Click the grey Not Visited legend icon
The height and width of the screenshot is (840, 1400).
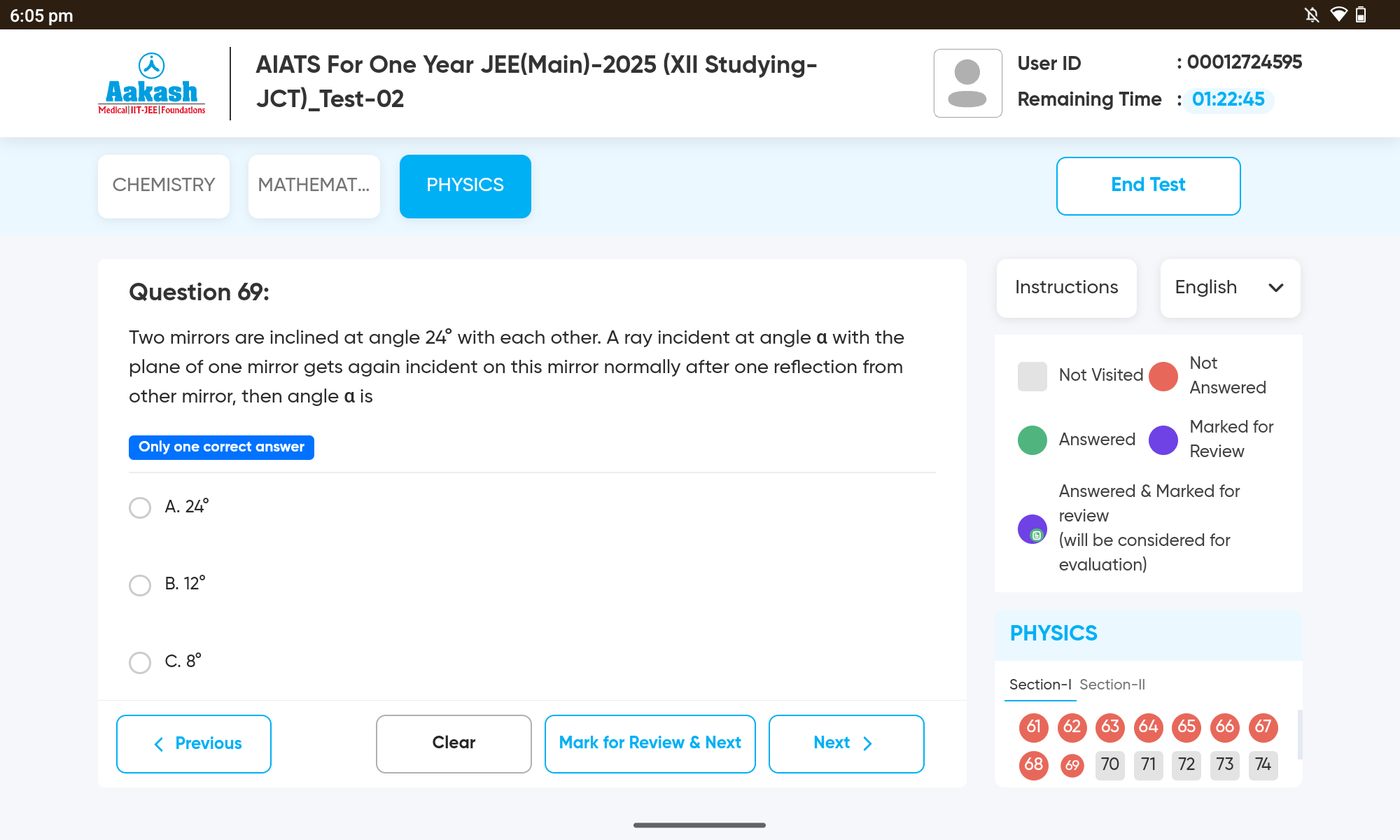[1032, 376]
